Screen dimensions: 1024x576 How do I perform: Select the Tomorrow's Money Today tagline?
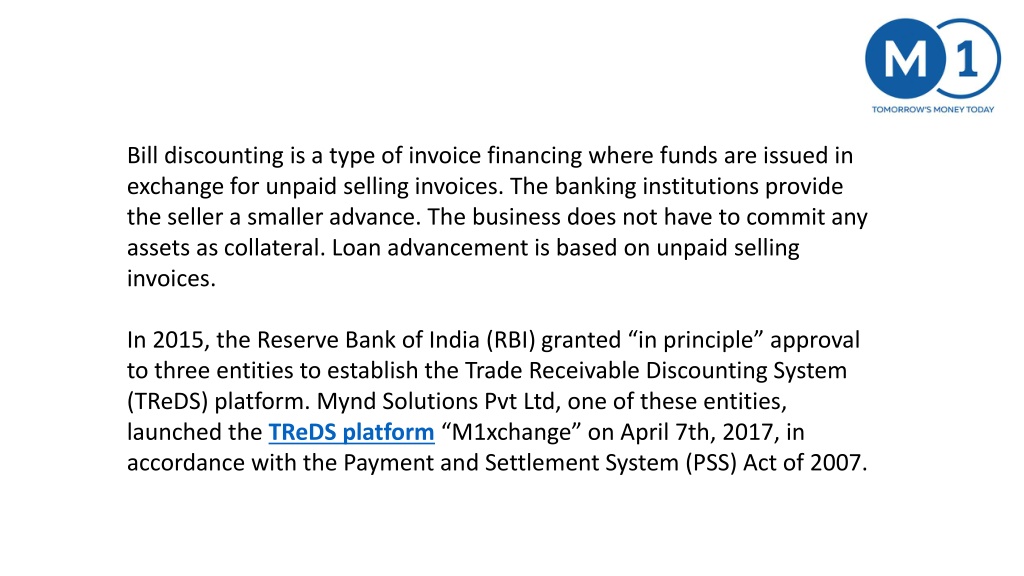pyautogui.click(x=933, y=110)
